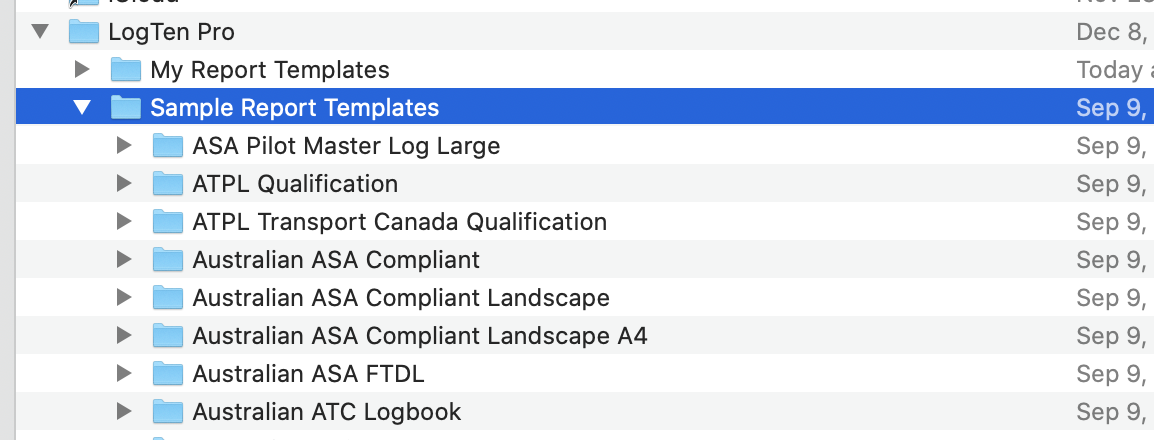Expand the ATPL Transport Canada Qualification folder
The image size is (1154, 440).
[124, 222]
